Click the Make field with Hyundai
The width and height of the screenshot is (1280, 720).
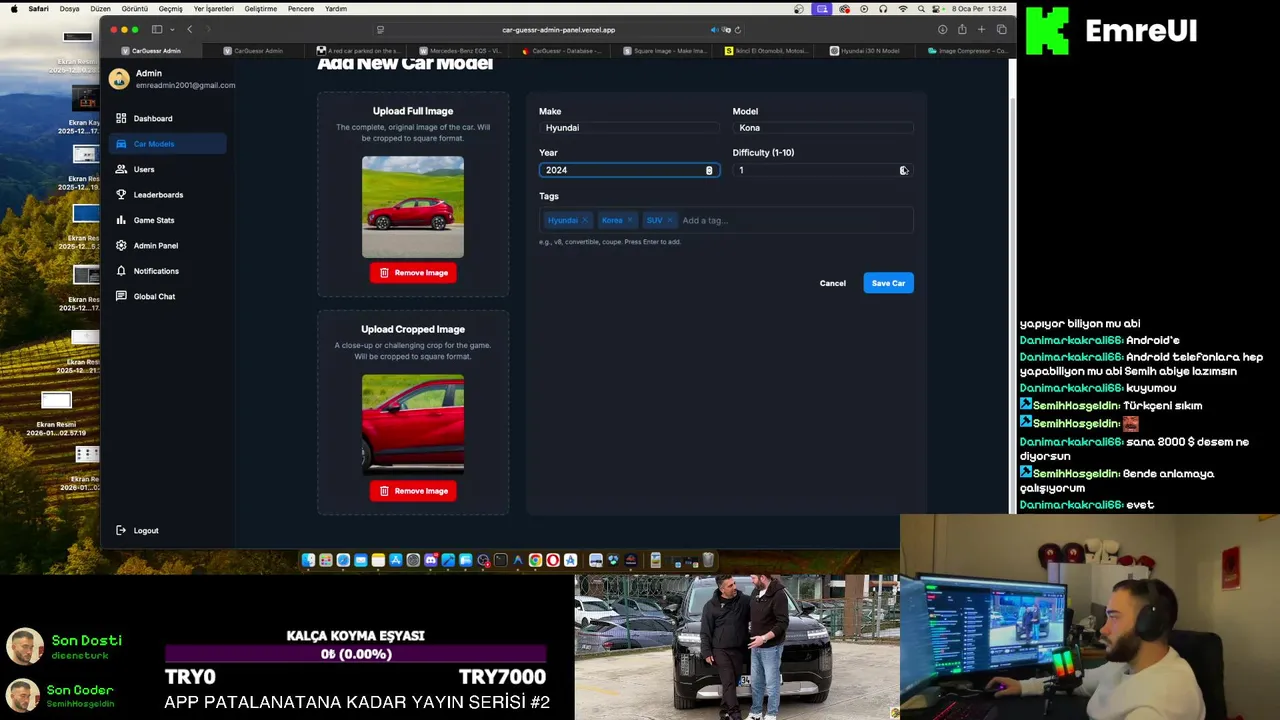(x=629, y=128)
